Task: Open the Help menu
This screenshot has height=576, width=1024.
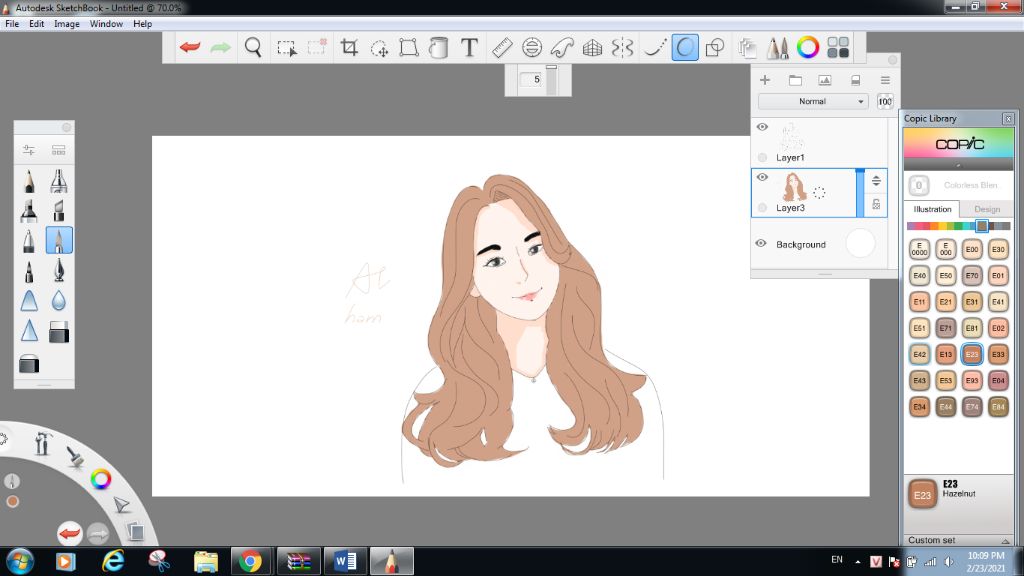Action: [142, 24]
